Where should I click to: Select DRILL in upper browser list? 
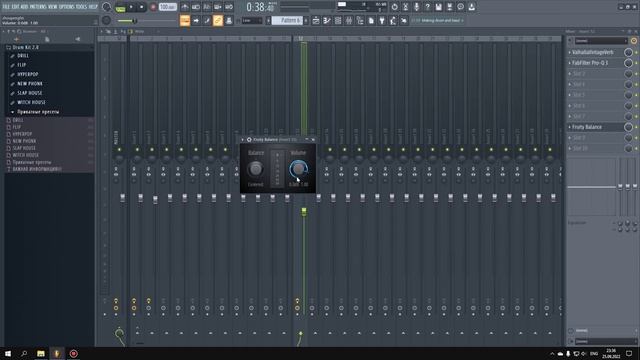click(23, 56)
